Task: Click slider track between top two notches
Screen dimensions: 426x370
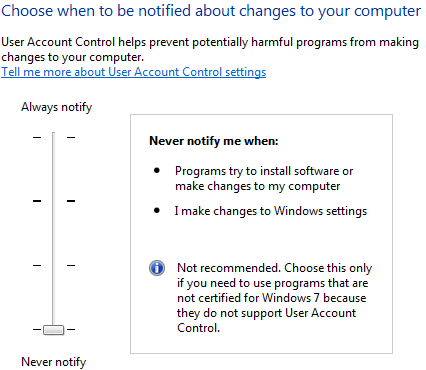Action: pyautogui.click(x=53, y=169)
